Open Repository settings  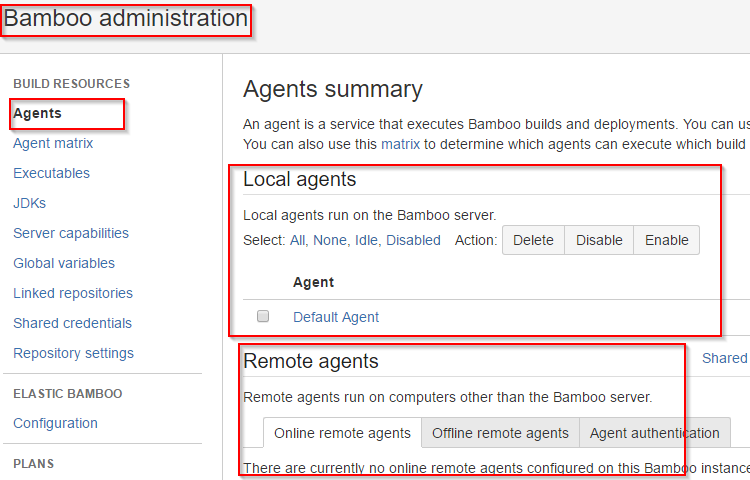click(74, 353)
